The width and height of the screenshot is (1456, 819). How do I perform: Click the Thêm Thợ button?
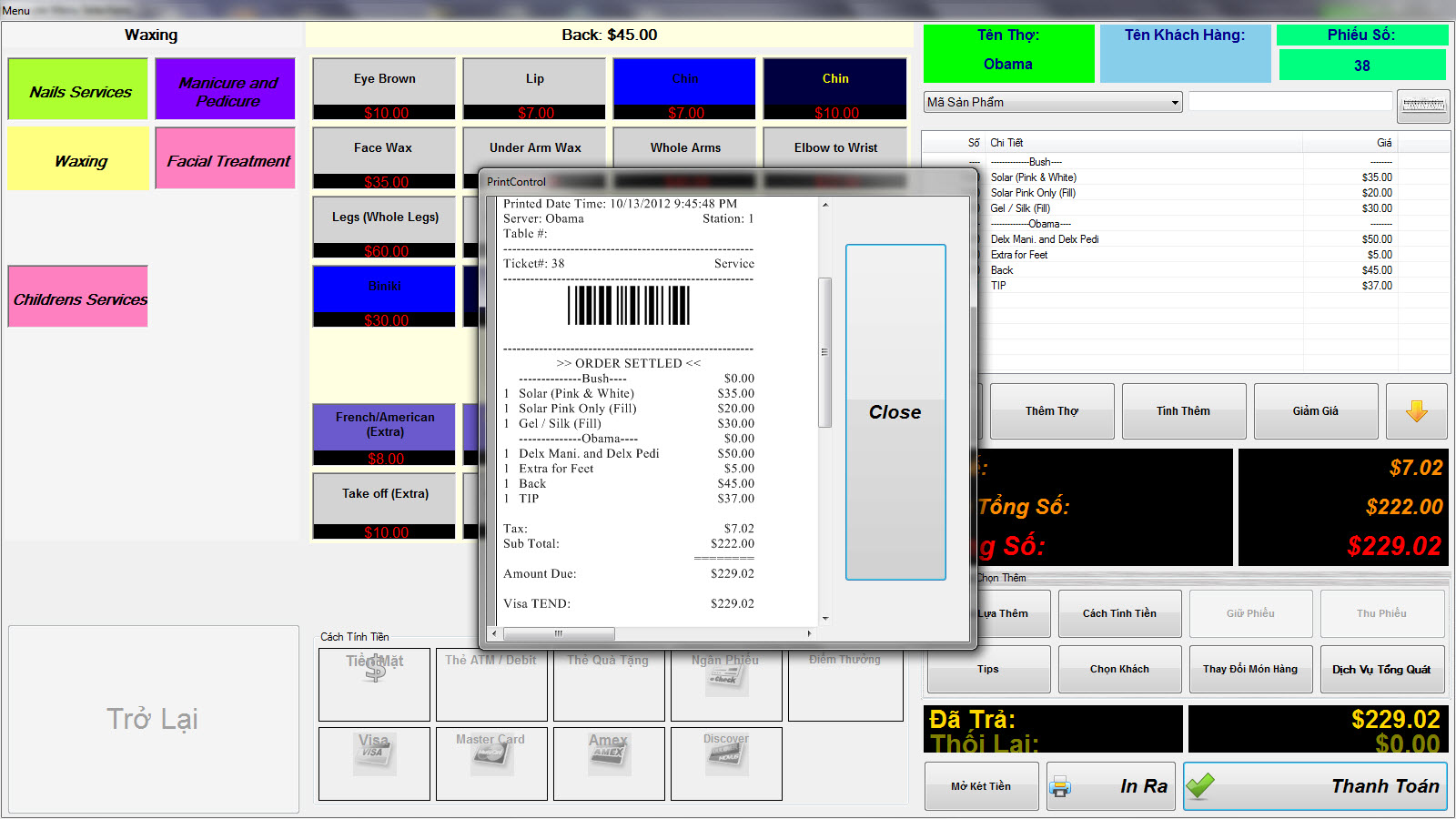click(x=1051, y=411)
